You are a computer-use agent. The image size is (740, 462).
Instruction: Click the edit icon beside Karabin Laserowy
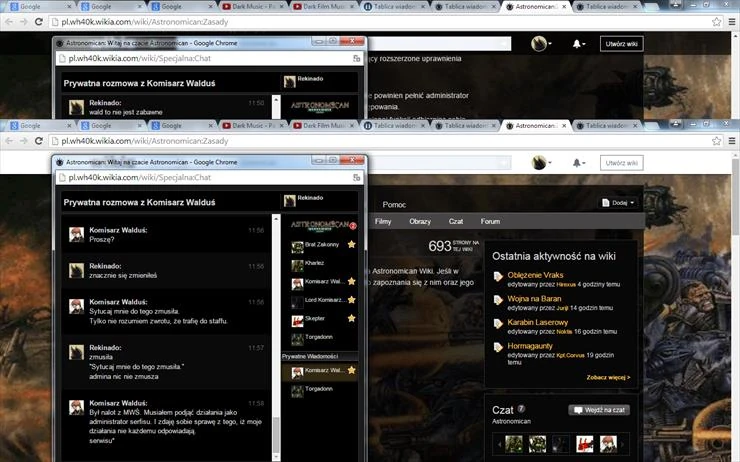click(498, 324)
